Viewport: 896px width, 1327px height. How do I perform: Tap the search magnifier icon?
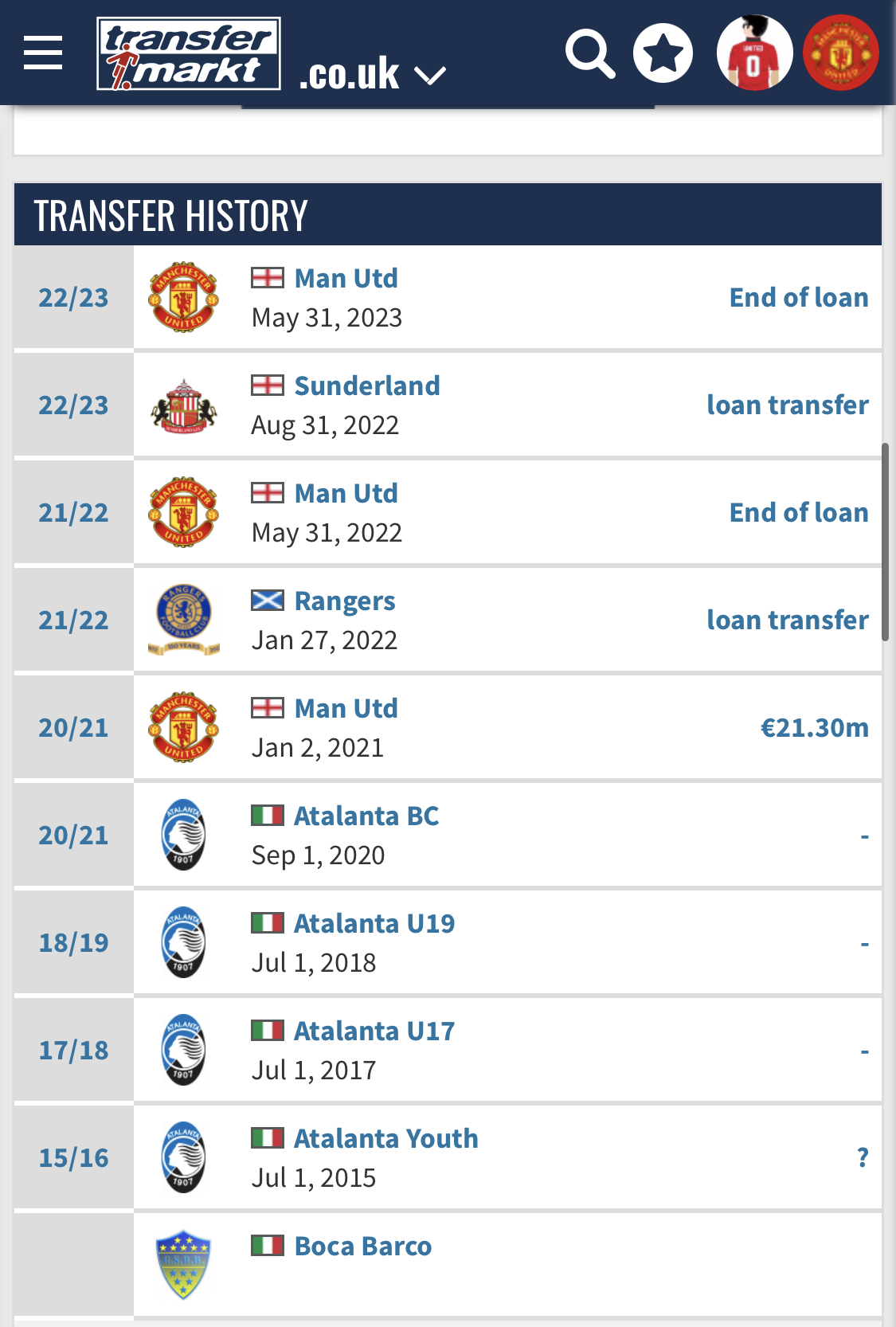pyautogui.click(x=590, y=53)
